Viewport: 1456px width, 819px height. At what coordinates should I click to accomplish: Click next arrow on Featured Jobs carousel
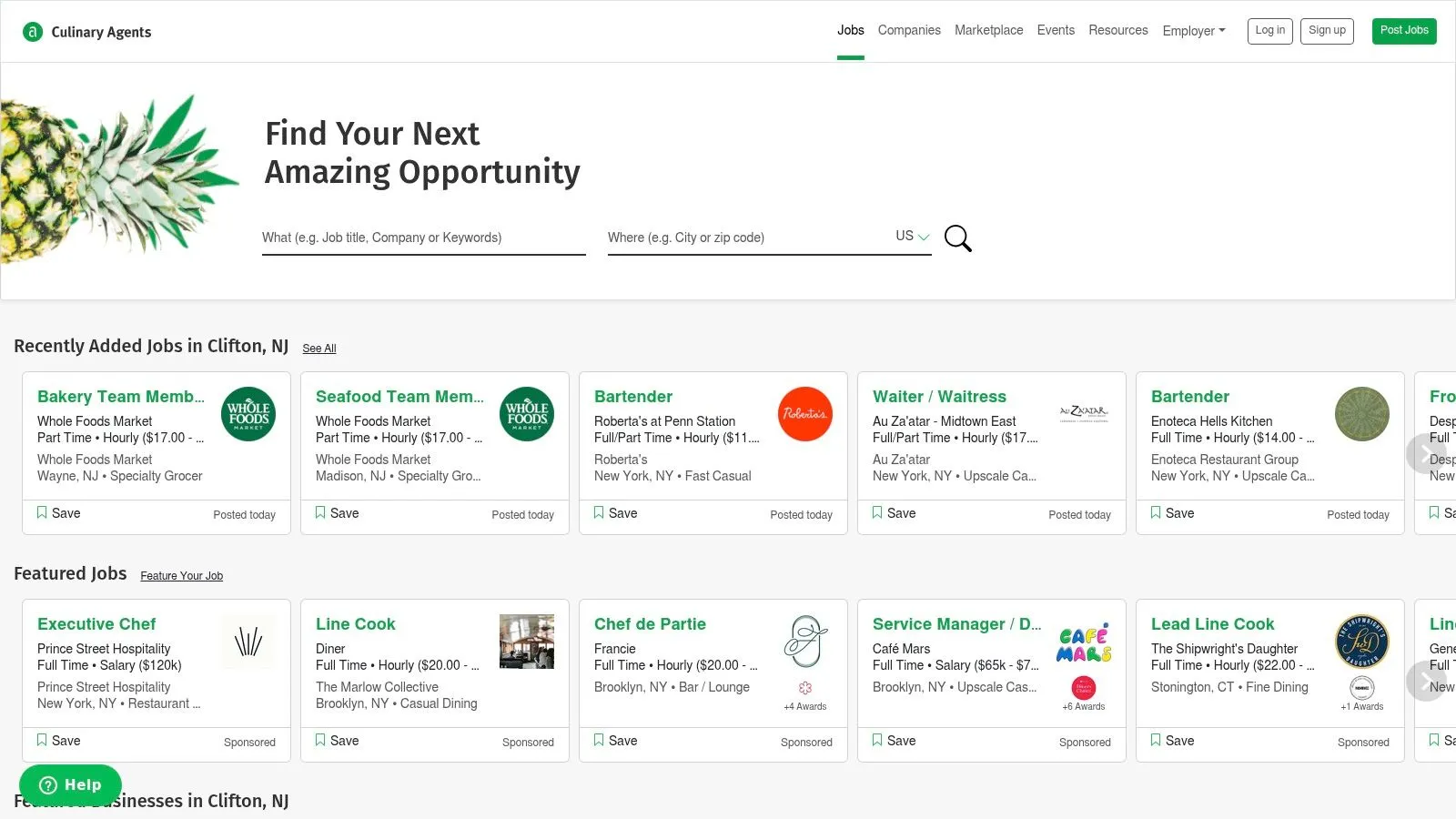click(x=1425, y=681)
